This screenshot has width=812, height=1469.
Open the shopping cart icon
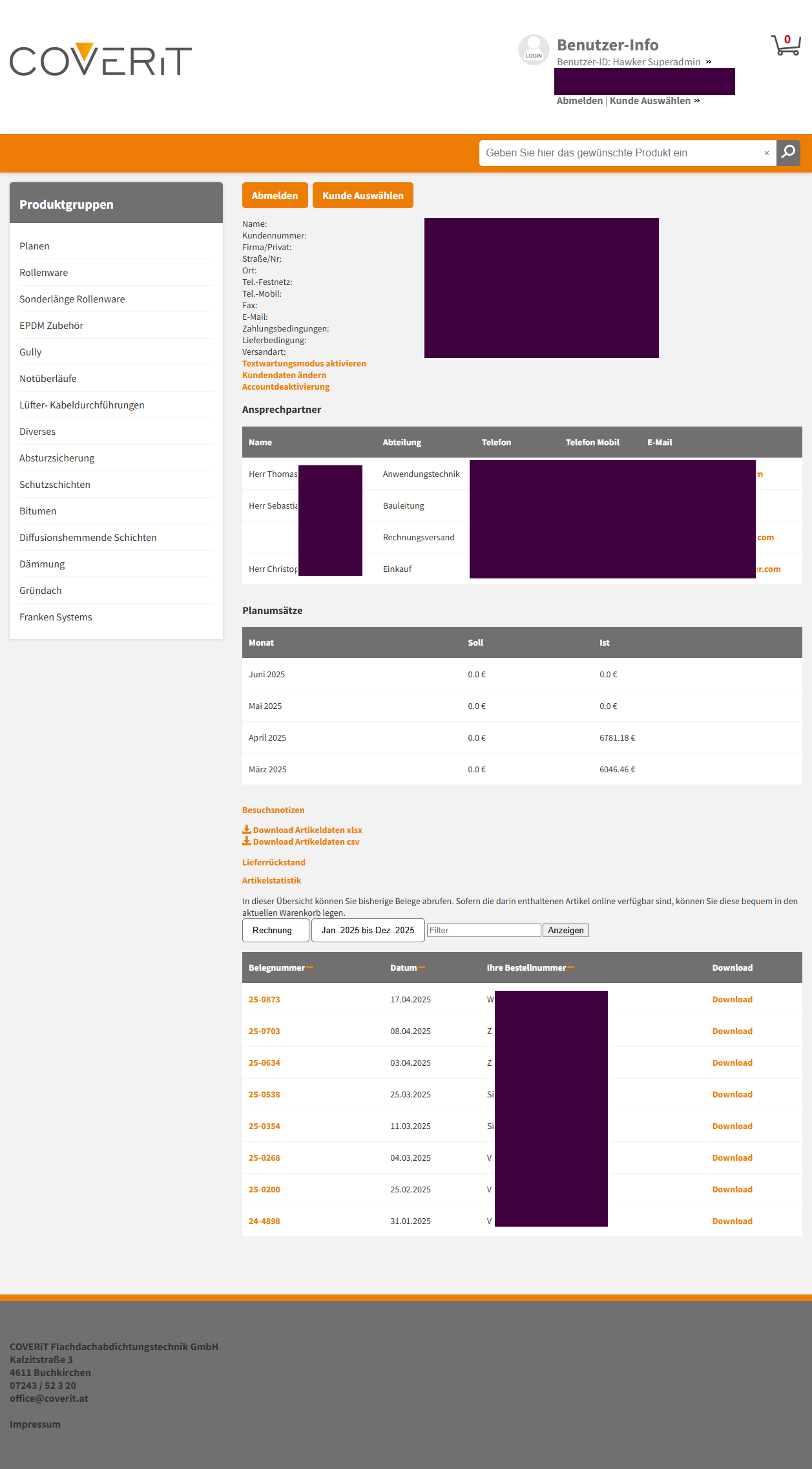(x=786, y=45)
